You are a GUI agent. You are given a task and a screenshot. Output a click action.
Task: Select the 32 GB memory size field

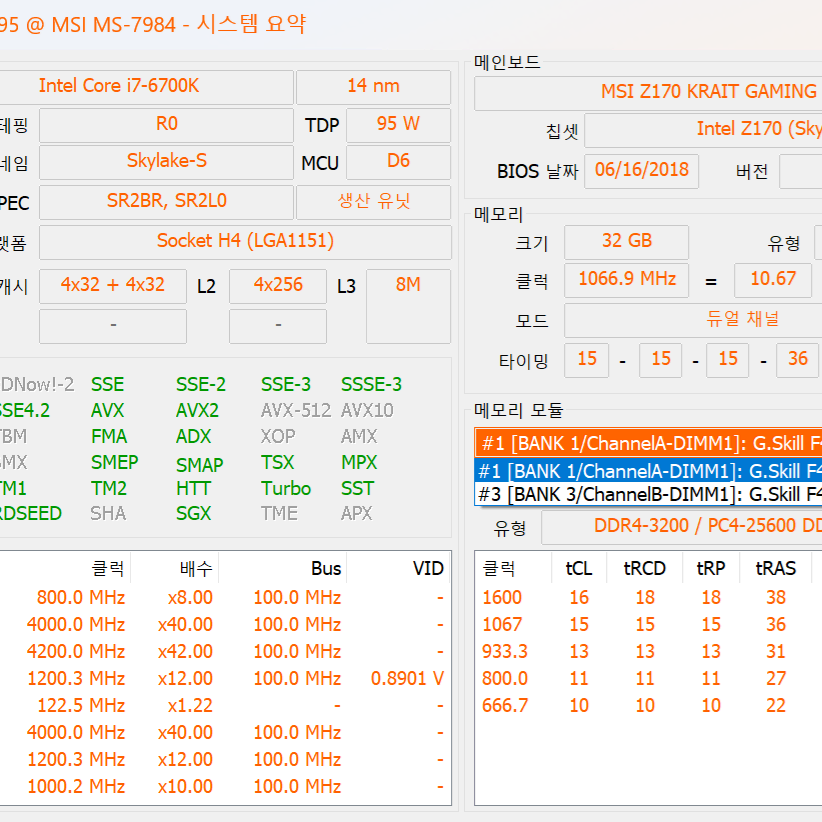coord(626,242)
